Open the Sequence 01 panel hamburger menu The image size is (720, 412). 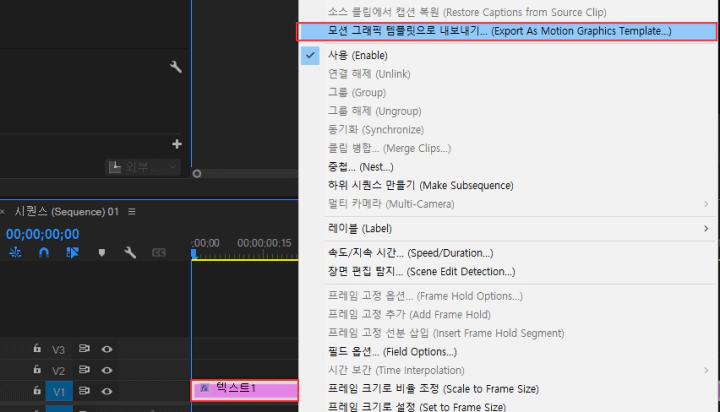[x=132, y=212]
